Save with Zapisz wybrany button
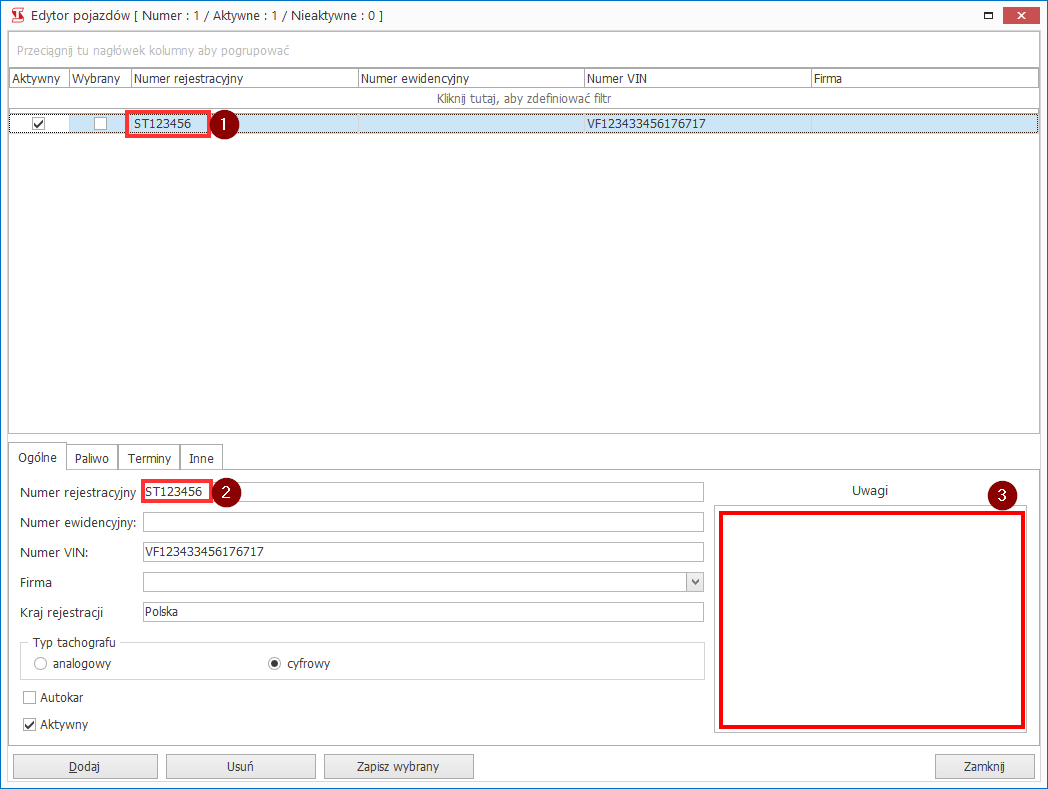This screenshot has width=1048, height=789. (x=398, y=766)
